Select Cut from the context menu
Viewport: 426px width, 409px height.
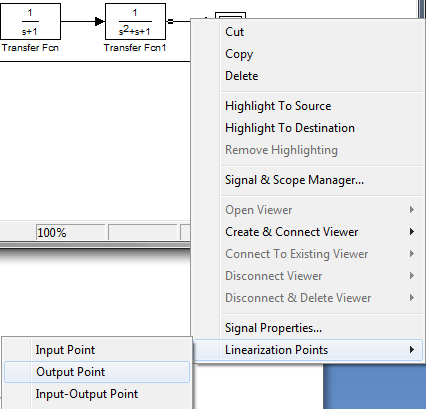tap(234, 32)
